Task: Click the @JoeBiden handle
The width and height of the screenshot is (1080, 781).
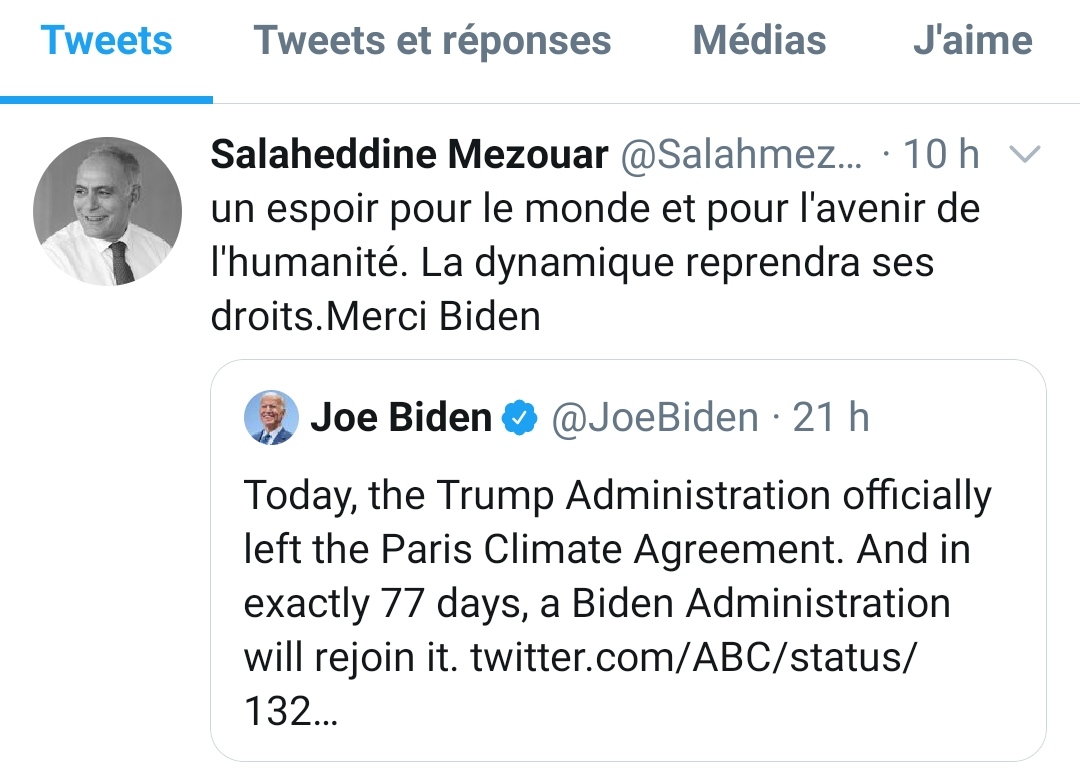Action: tap(655, 417)
